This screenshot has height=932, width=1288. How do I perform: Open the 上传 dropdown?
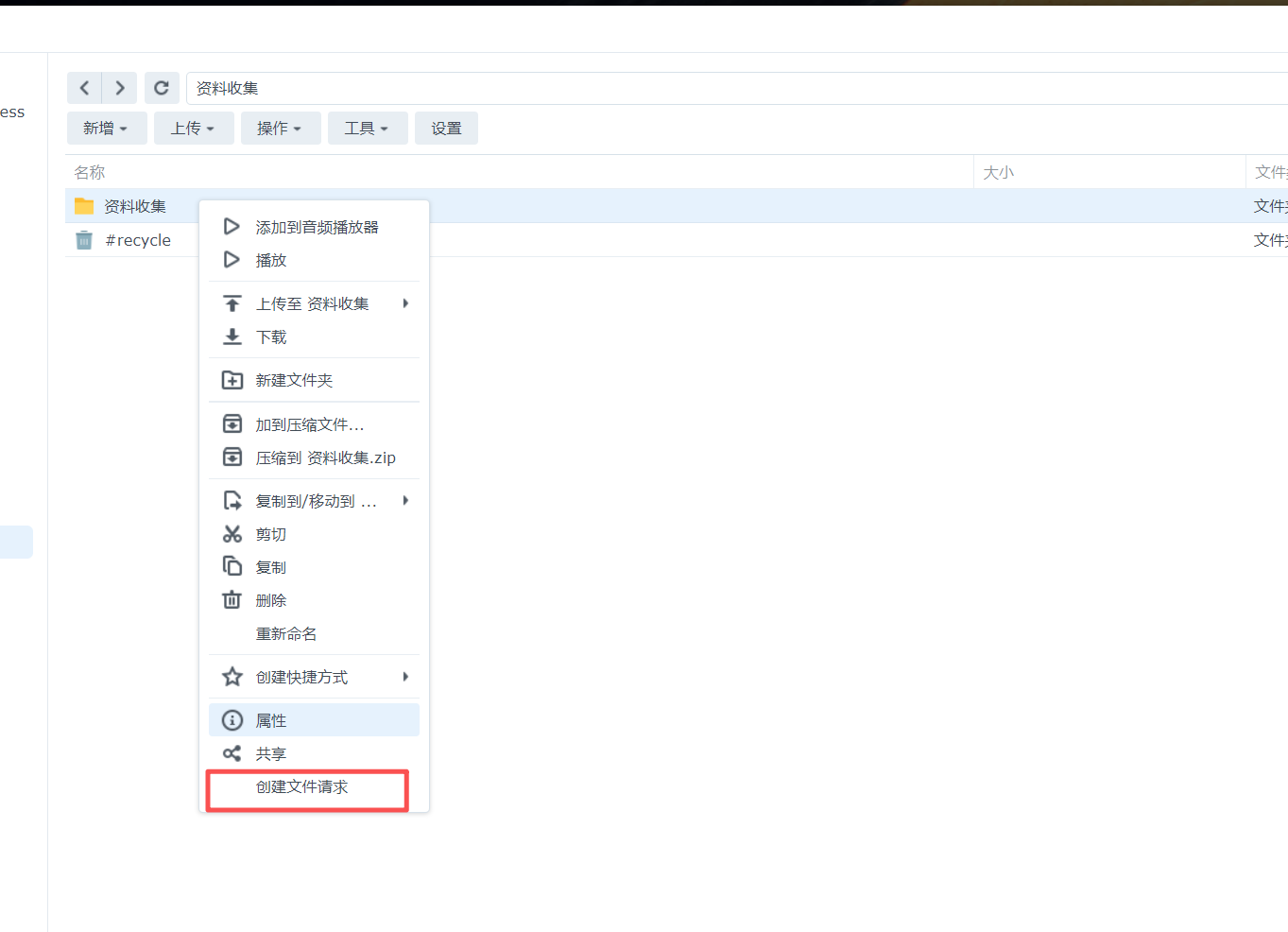[x=193, y=128]
